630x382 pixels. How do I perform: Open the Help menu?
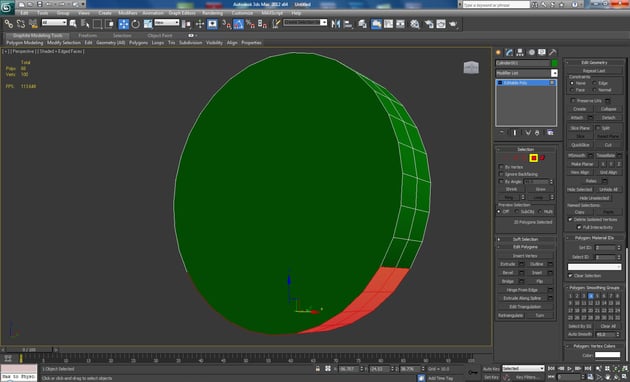coord(296,13)
